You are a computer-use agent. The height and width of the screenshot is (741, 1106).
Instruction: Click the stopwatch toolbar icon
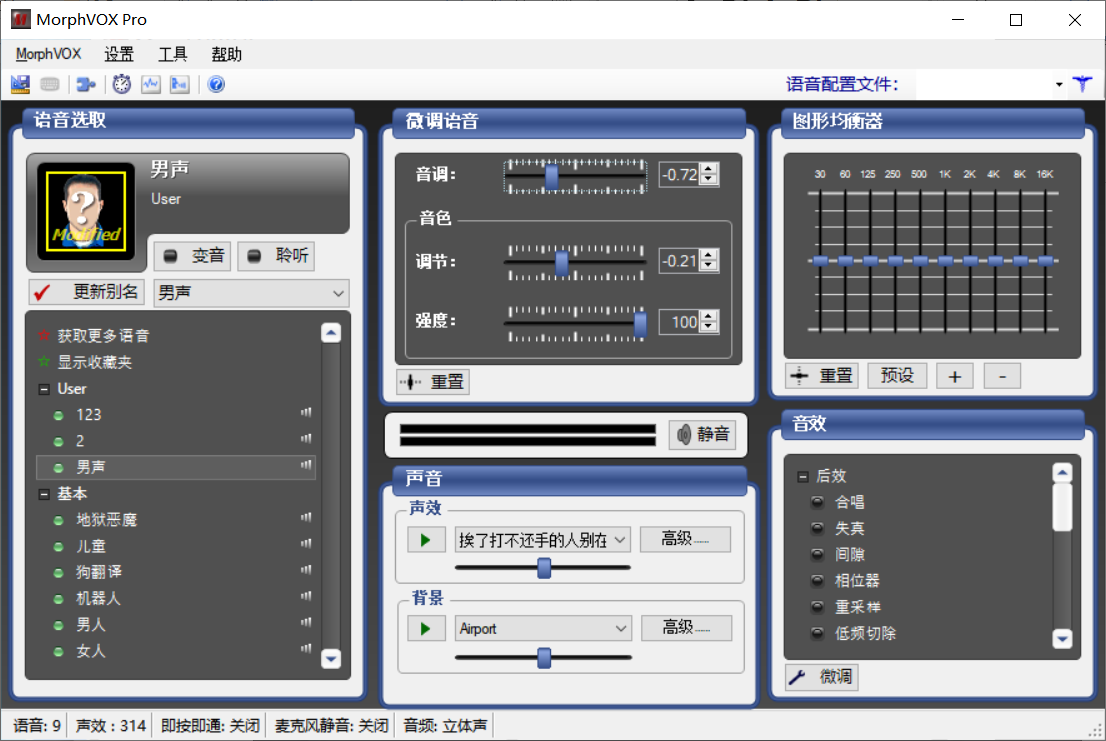pyautogui.click(x=122, y=85)
